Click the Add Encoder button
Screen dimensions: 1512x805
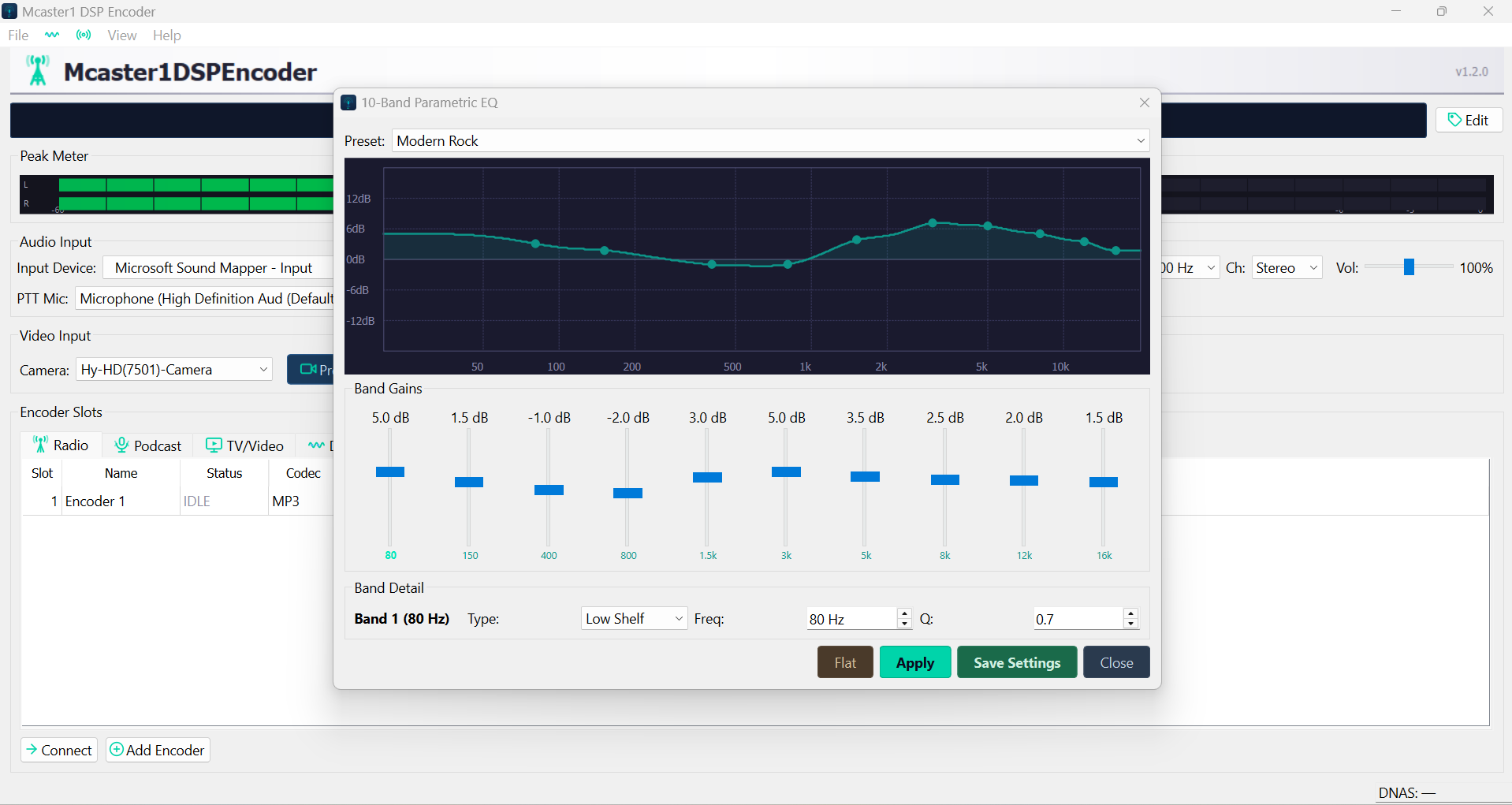(x=158, y=750)
